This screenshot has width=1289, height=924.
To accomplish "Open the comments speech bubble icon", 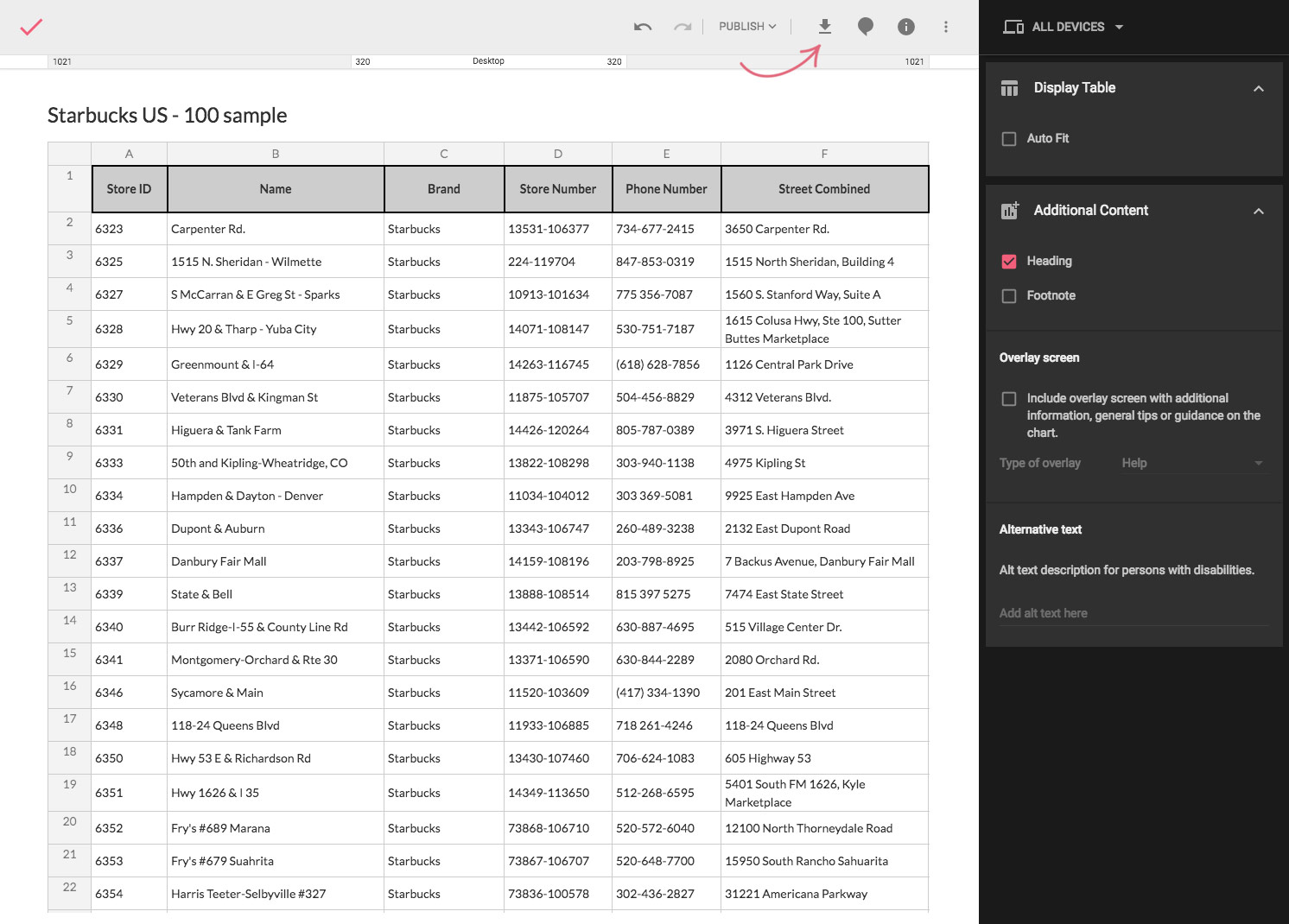I will pyautogui.click(x=865, y=27).
